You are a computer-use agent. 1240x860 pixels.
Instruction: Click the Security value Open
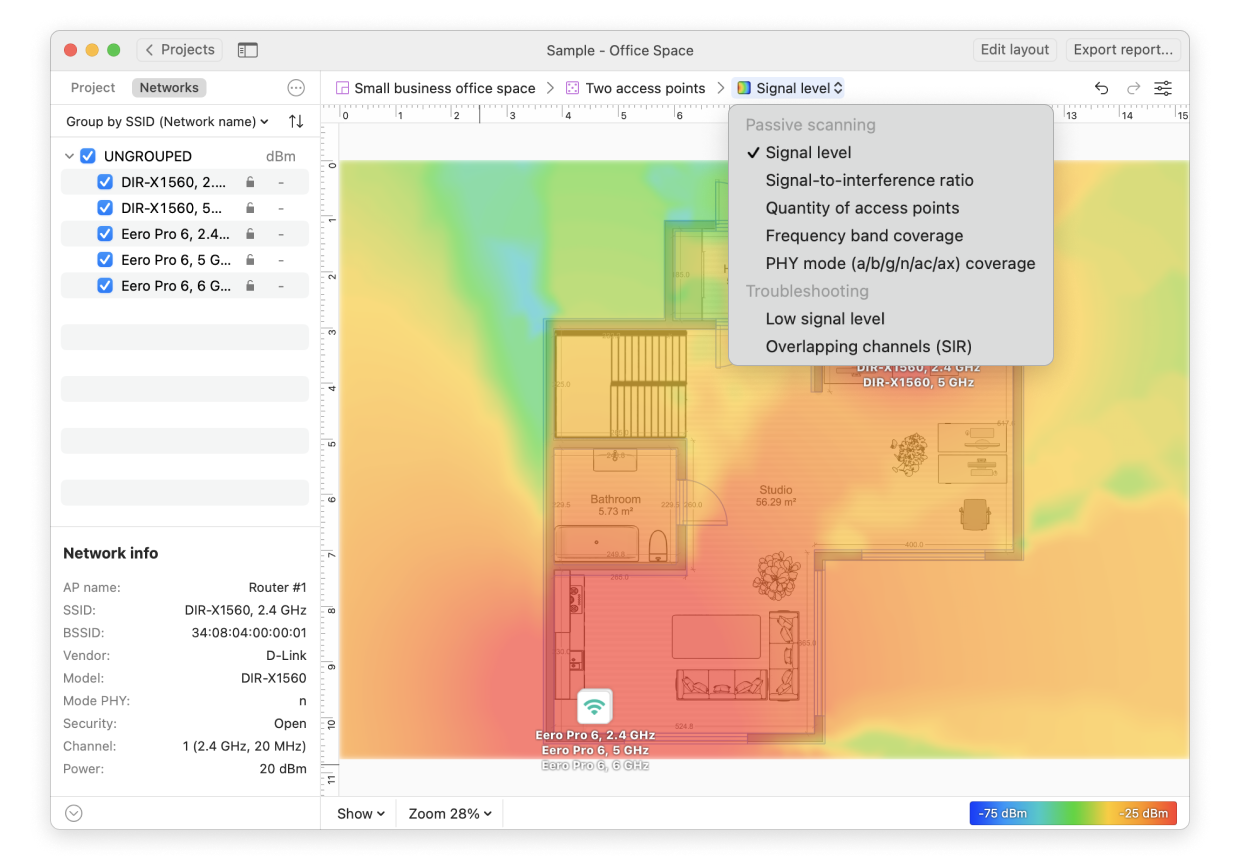point(290,723)
